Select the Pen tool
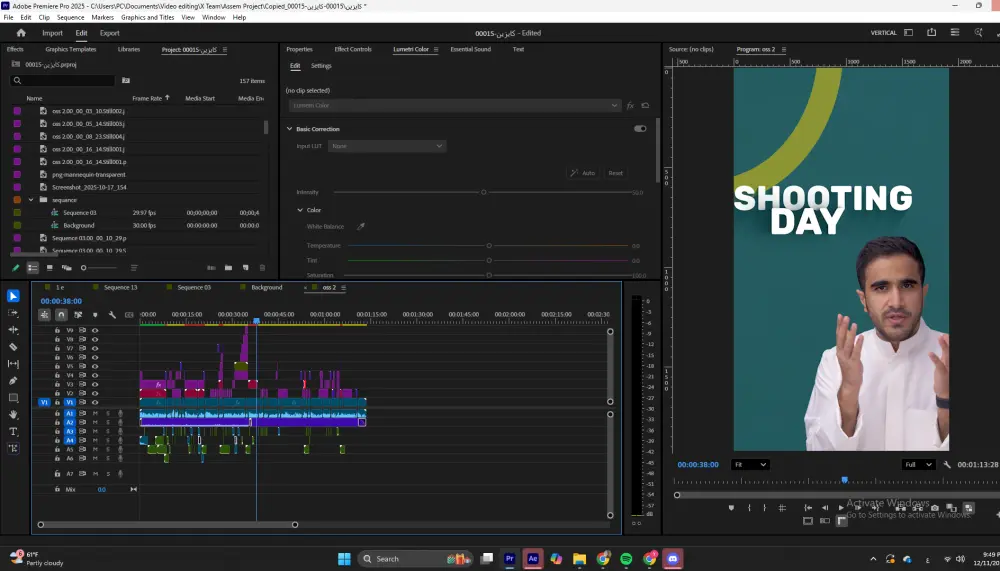The image size is (1000, 571). click(x=13, y=381)
